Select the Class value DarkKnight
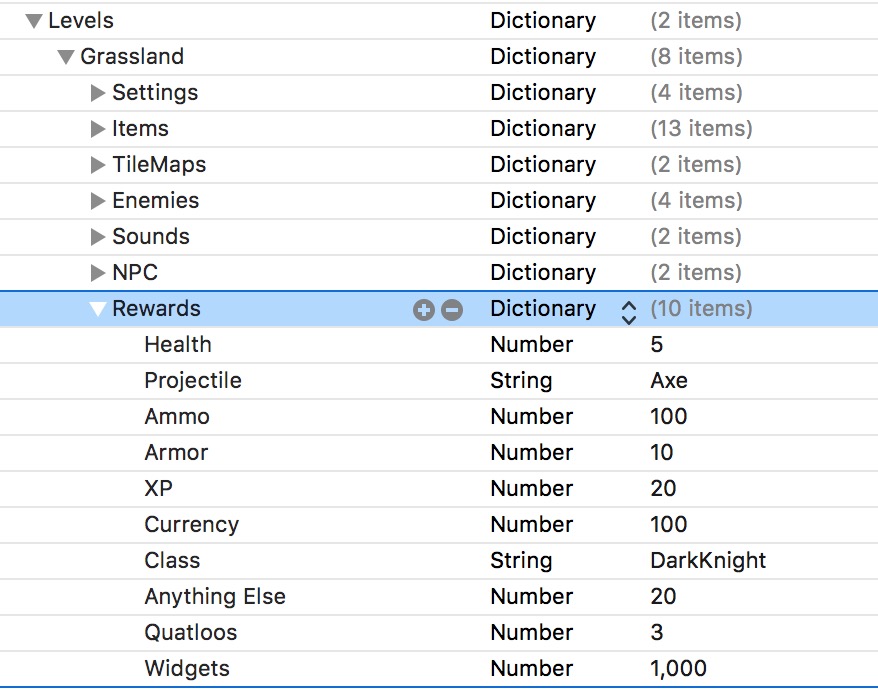The image size is (878, 692). [708, 561]
